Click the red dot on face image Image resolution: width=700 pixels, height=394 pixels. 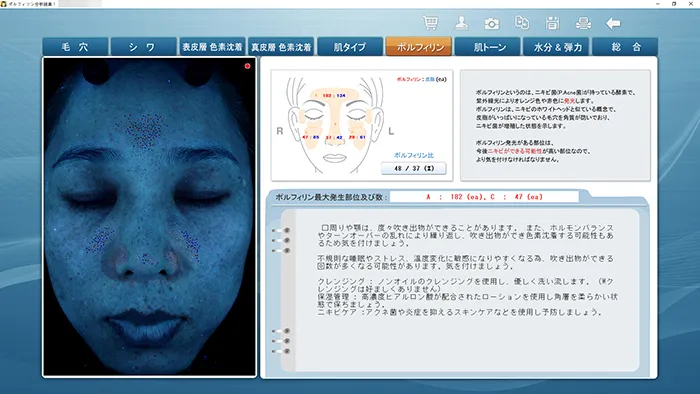pos(247,66)
